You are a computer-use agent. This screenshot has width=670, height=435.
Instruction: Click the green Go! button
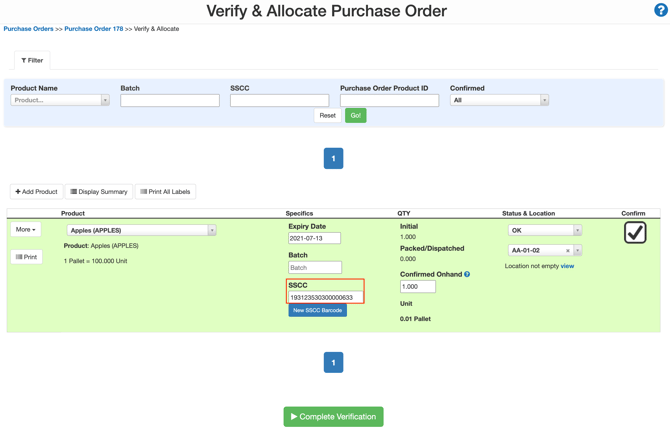tap(355, 115)
